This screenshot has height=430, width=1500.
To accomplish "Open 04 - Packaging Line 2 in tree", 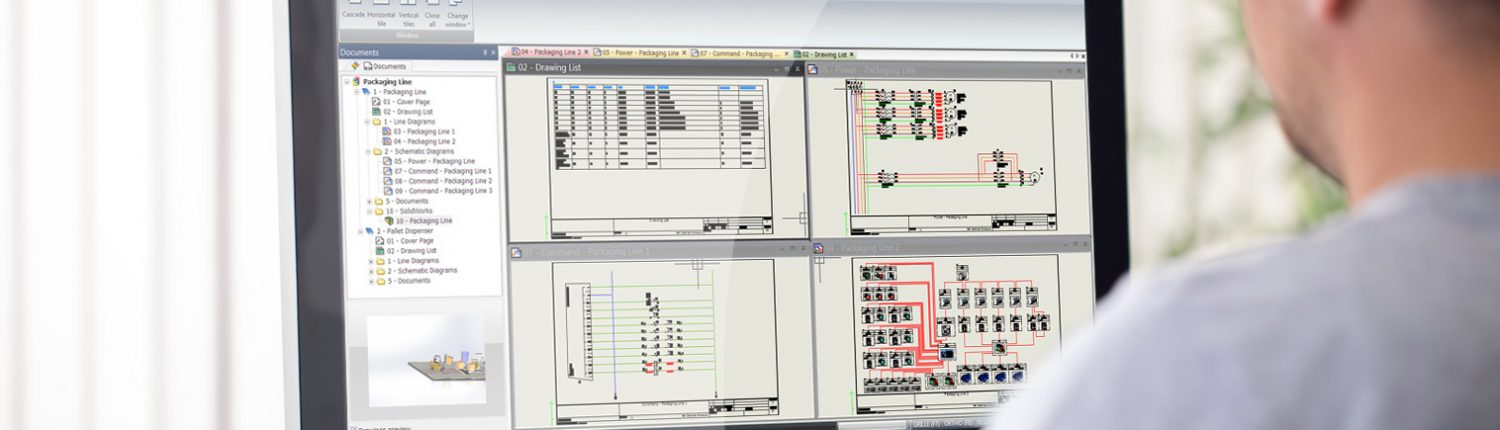I will (x=418, y=141).
